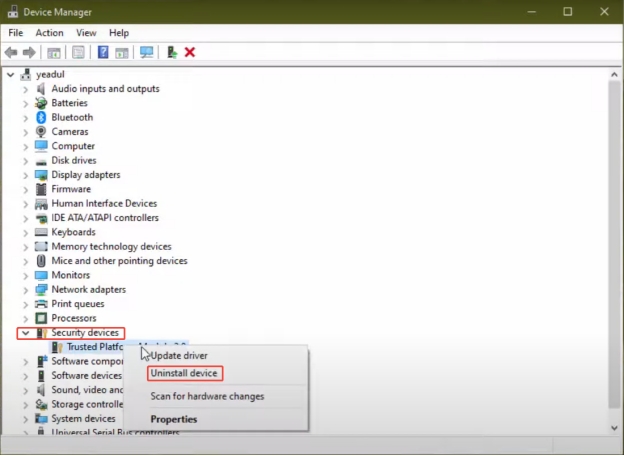Expand the Network adapters chevron
The width and height of the screenshot is (624, 456).
coord(25,290)
